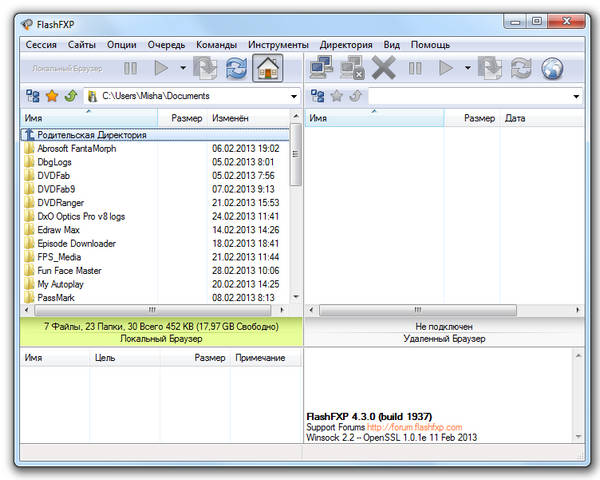The width and height of the screenshot is (600, 480).
Task: Expand the local path C:\Users\Misha\Documents dropdown
Action: tap(294, 97)
